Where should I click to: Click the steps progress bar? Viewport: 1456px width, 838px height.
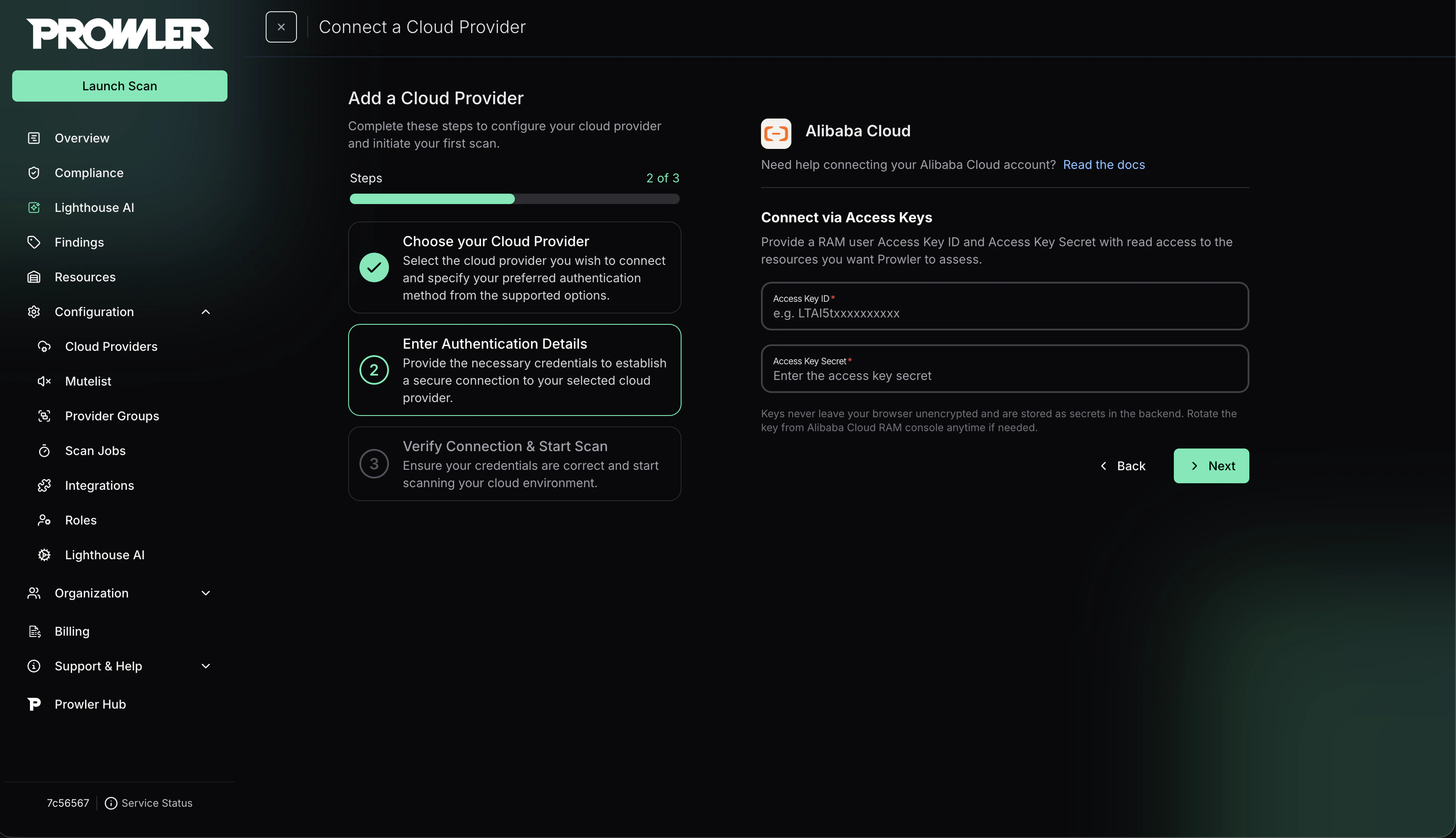click(514, 198)
